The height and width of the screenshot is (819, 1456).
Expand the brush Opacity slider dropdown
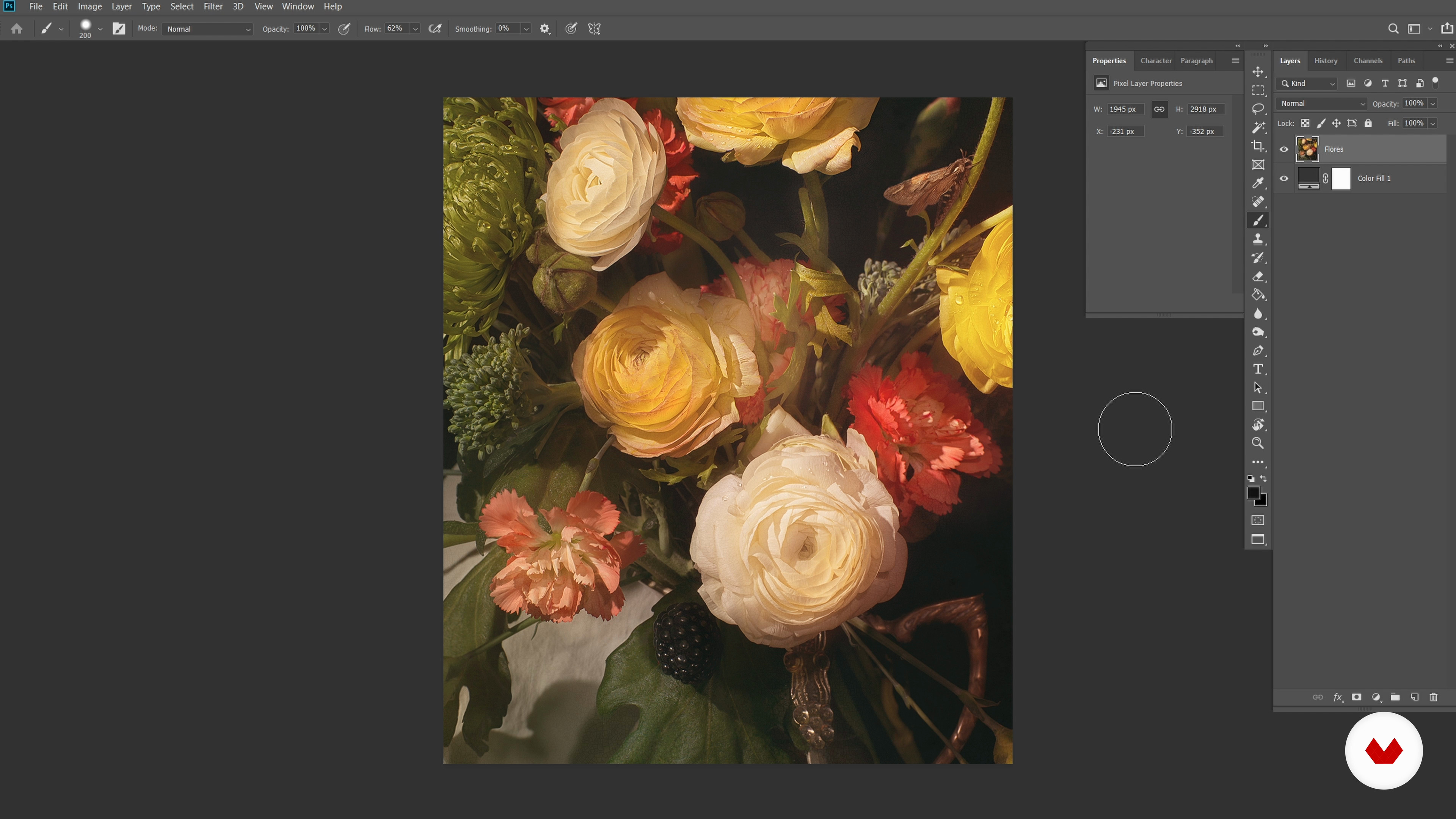click(x=325, y=29)
